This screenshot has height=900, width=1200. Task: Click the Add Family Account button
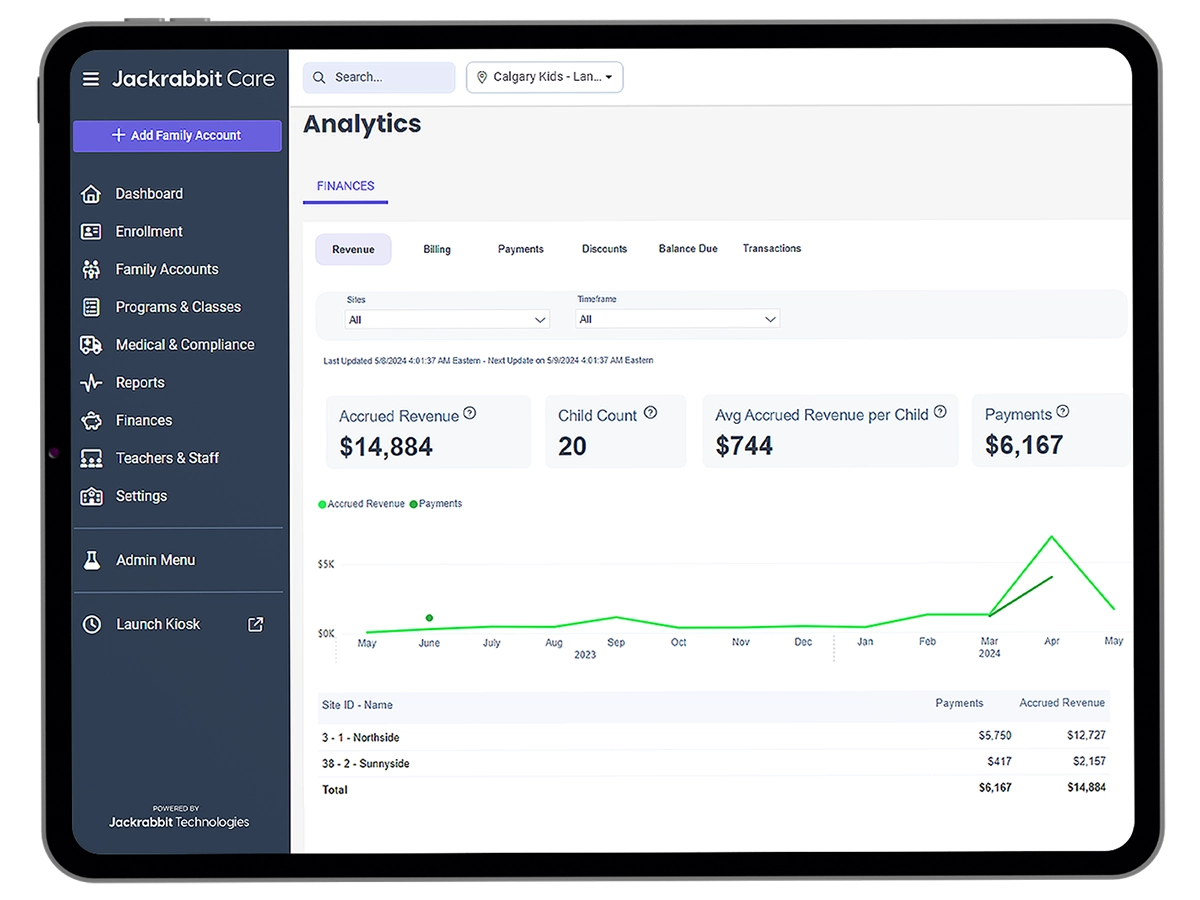[177, 135]
